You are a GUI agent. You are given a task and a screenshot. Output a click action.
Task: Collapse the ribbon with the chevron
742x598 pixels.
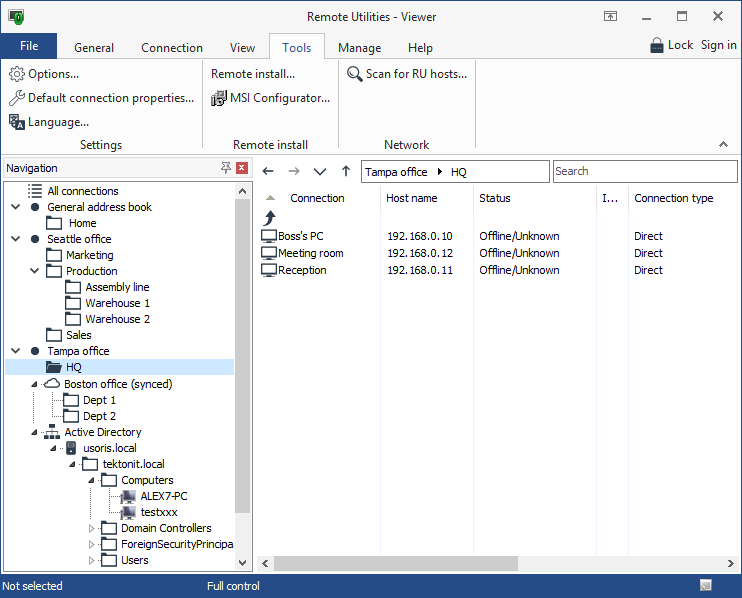(x=723, y=145)
